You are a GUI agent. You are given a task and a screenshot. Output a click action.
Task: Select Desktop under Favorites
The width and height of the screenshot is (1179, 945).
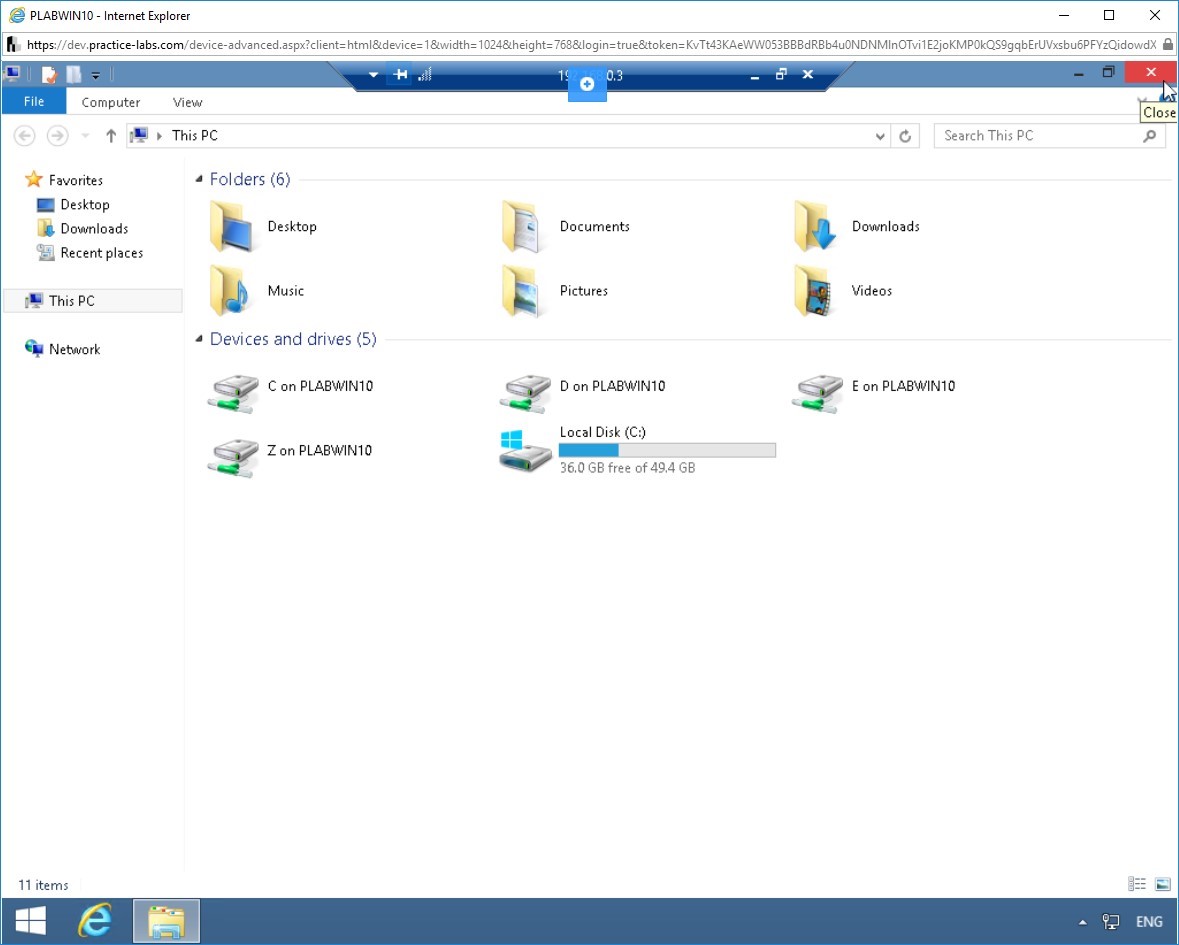pyautogui.click(x=84, y=204)
